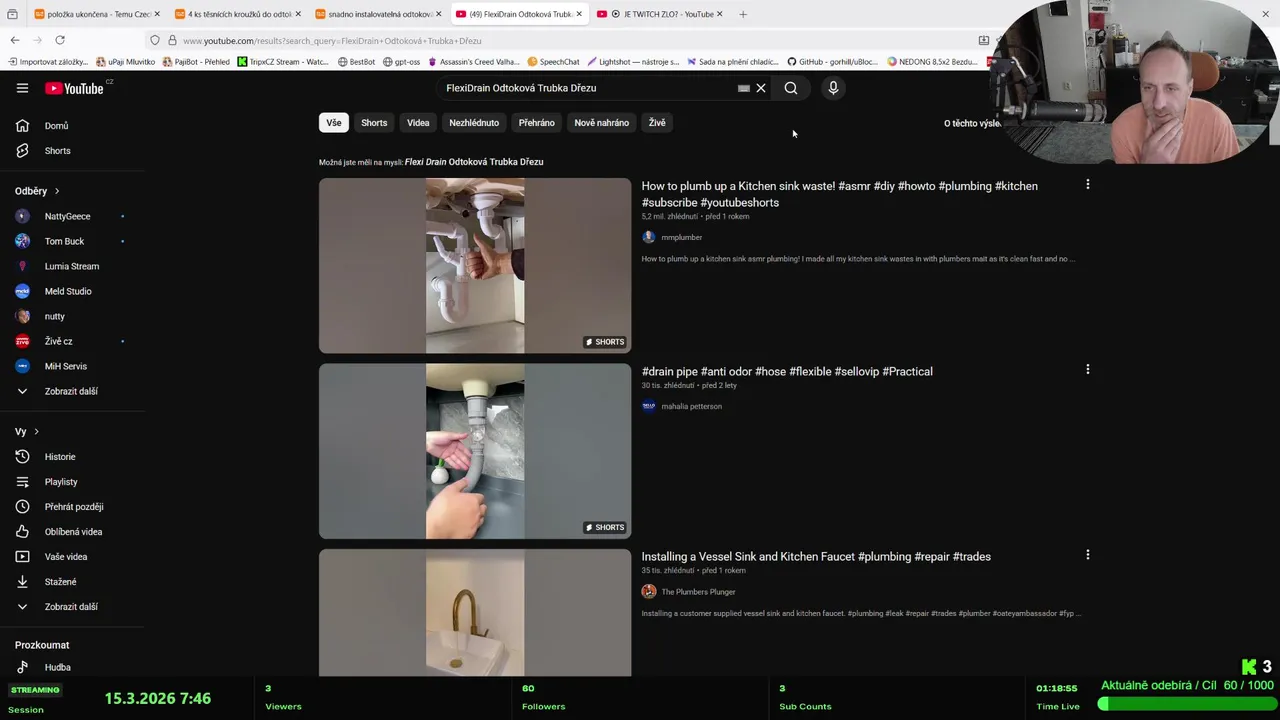Play the kitchen sink waste Shorts thumbnail
1280x720 pixels.
(475, 266)
